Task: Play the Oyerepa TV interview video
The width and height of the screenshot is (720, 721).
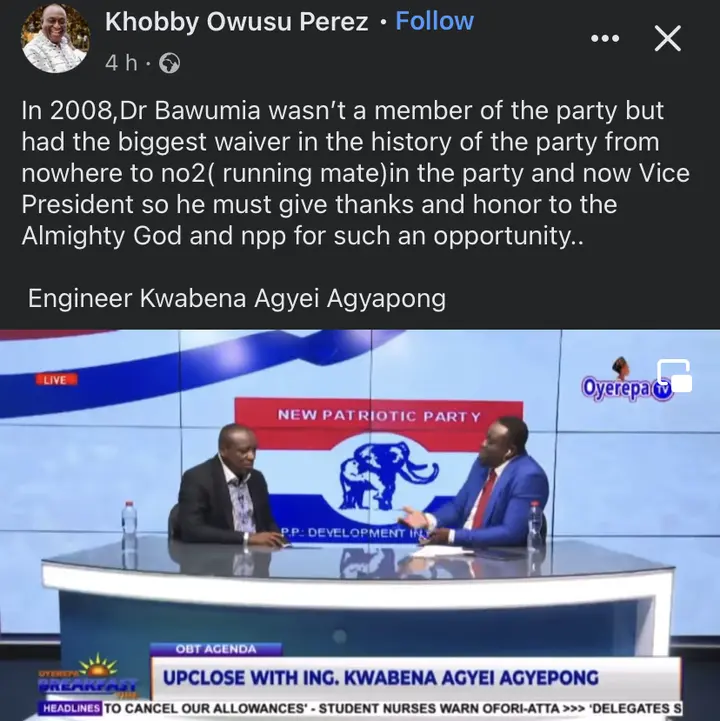Action: pyautogui.click(x=360, y=525)
